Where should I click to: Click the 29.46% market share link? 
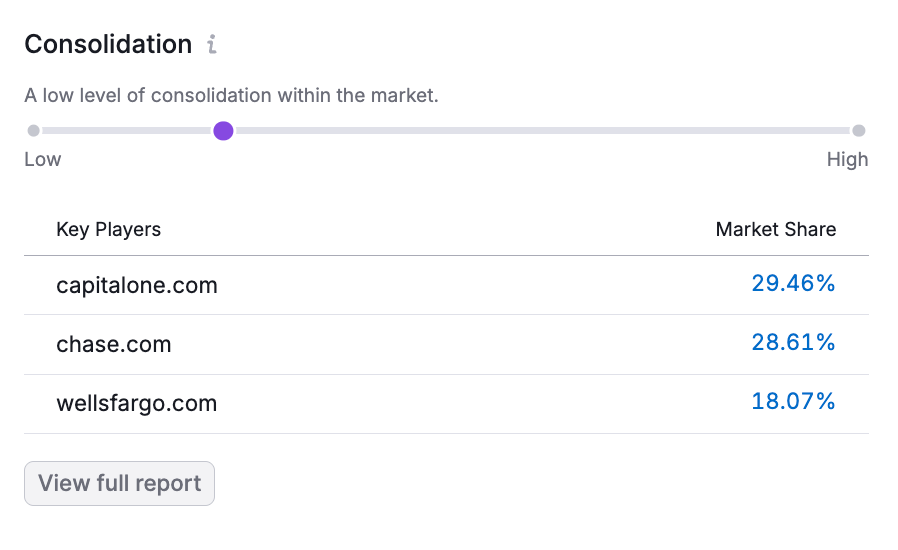pos(793,284)
